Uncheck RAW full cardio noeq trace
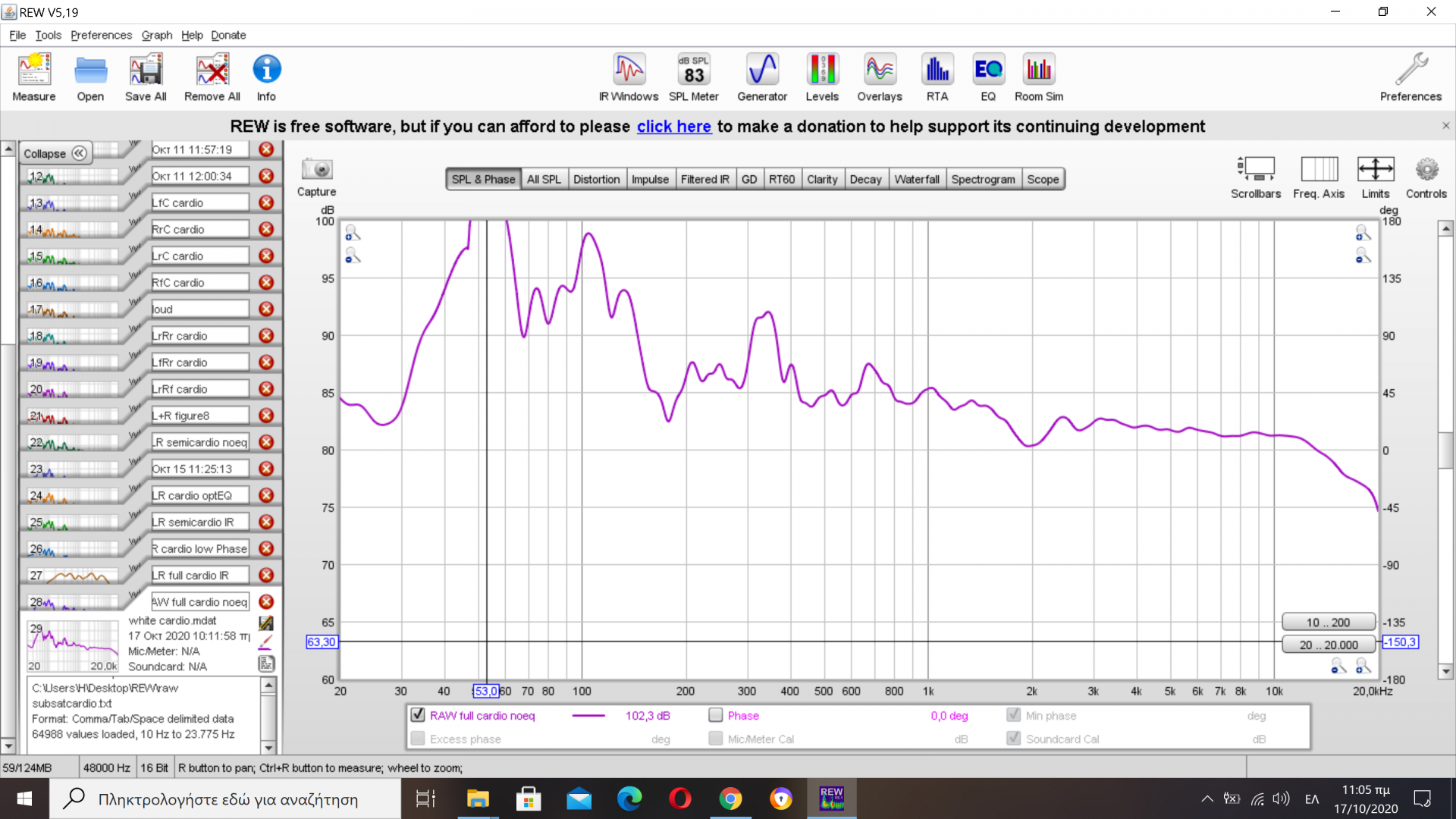Screen dimensions: 1456x819 pos(418,715)
